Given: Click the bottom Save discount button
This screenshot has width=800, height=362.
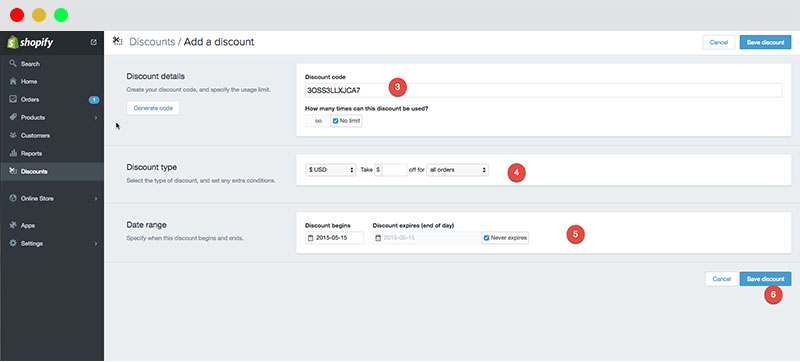Looking at the screenshot, I should click(x=765, y=279).
